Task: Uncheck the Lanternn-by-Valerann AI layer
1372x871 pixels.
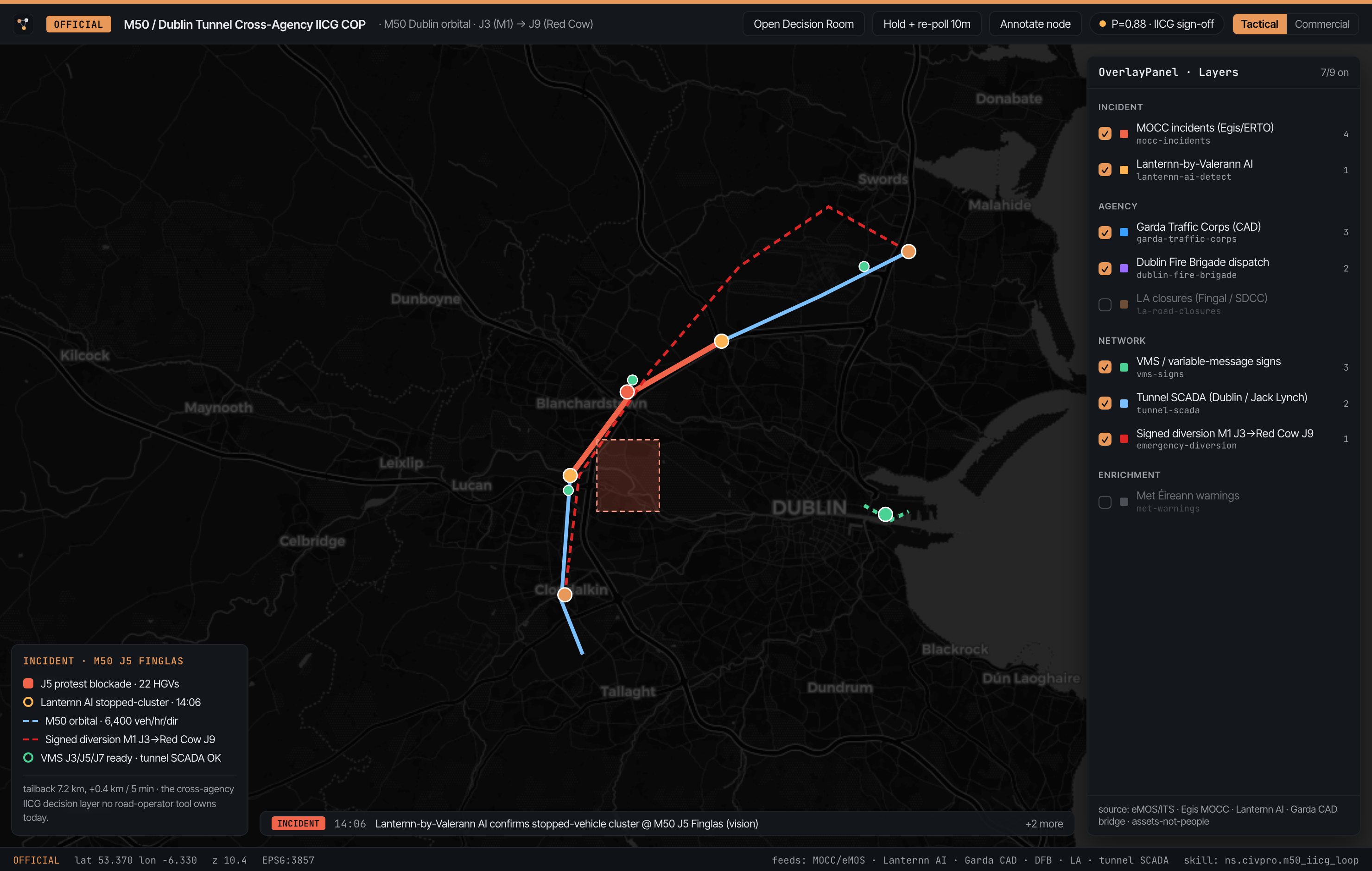Action: [x=1105, y=170]
